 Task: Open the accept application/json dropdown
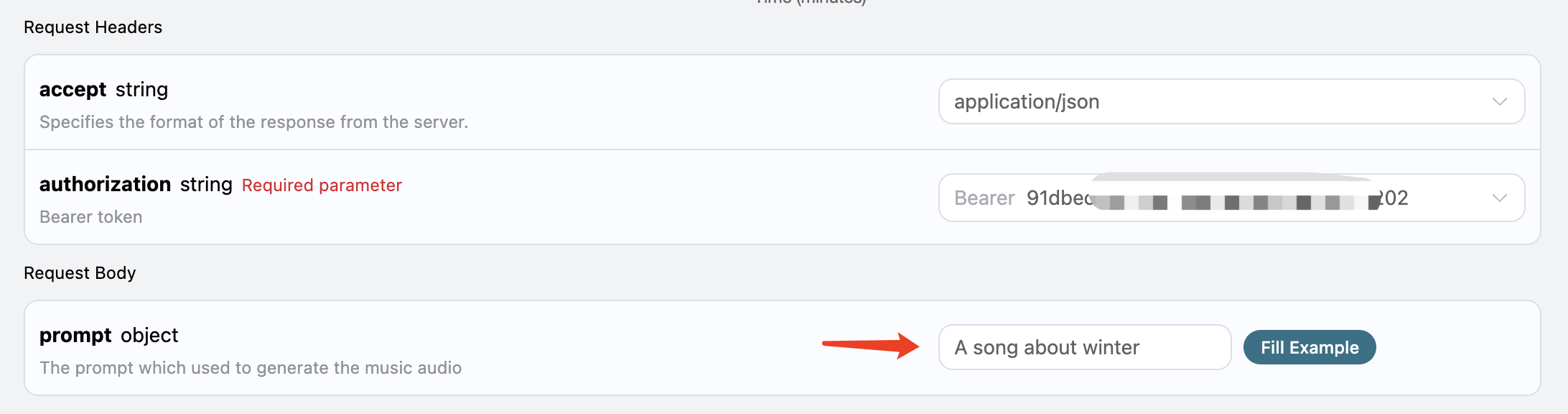point(1221,102)
